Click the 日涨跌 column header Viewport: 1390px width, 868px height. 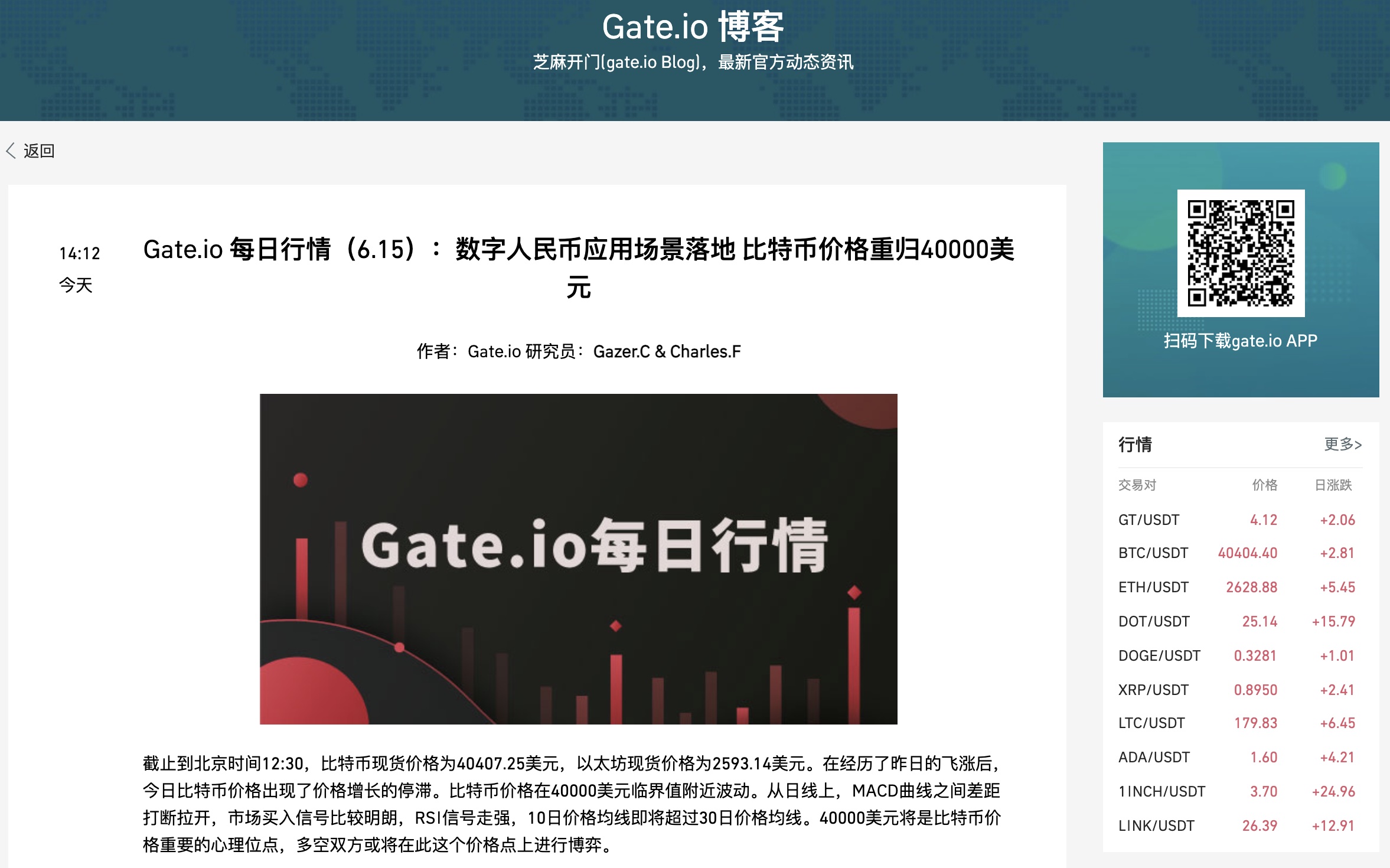[x=1333, y=485]
